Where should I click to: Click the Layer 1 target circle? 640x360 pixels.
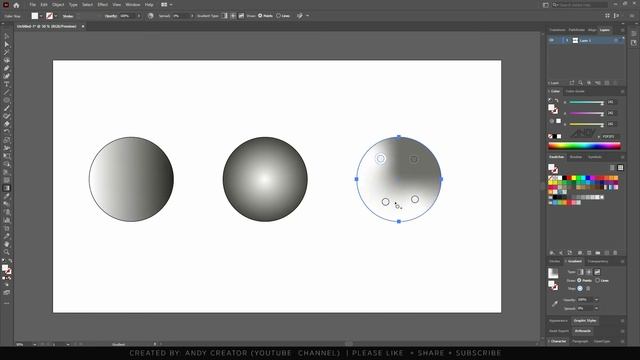[616, 40]
